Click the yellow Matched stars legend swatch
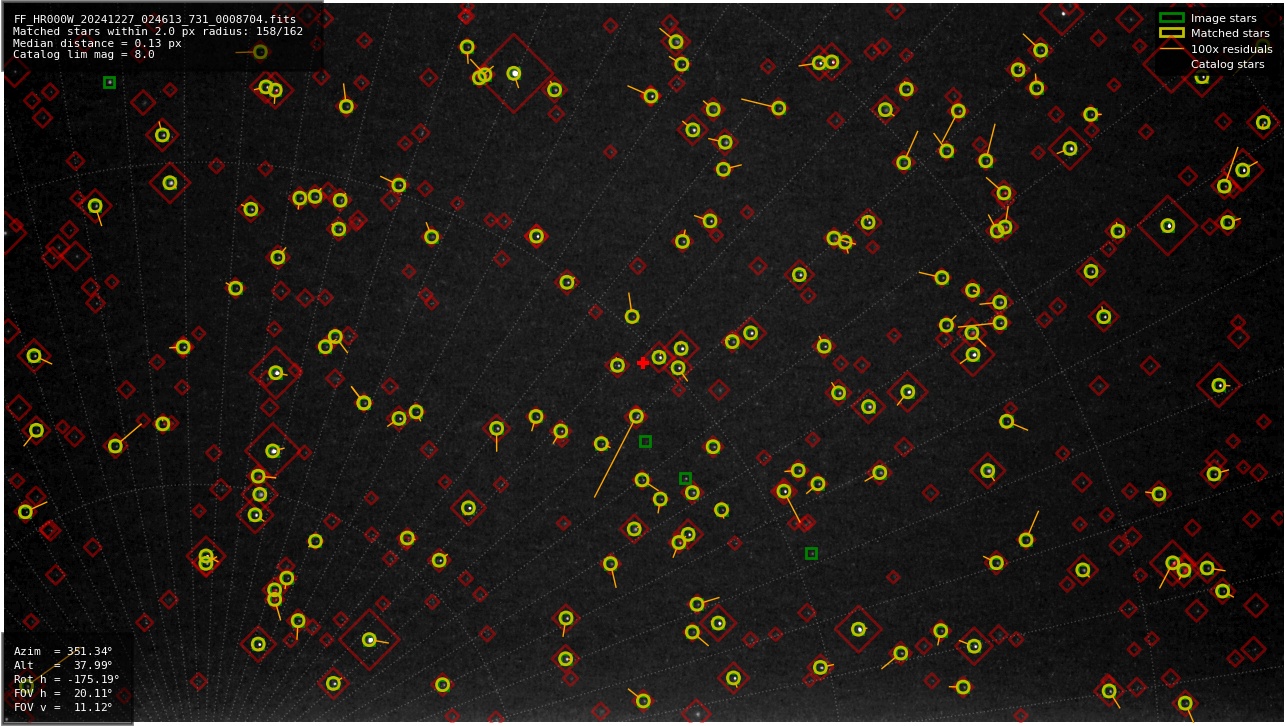The width and height of the screenshot is (1286, 726). (1171, 33)
